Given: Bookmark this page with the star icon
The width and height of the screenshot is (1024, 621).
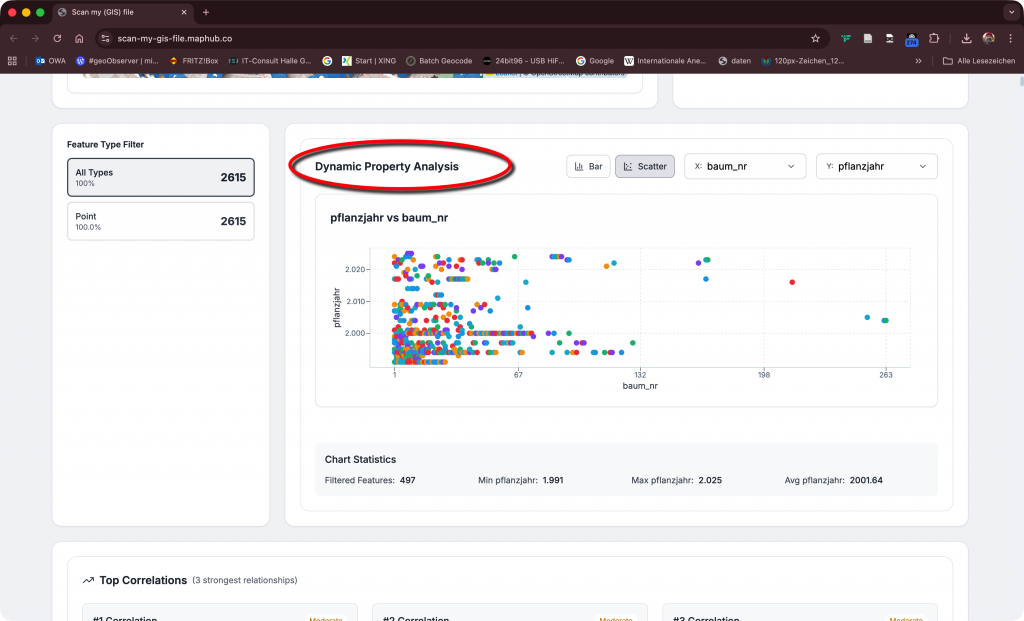Looking at the screenshot, I should point(815,38).
